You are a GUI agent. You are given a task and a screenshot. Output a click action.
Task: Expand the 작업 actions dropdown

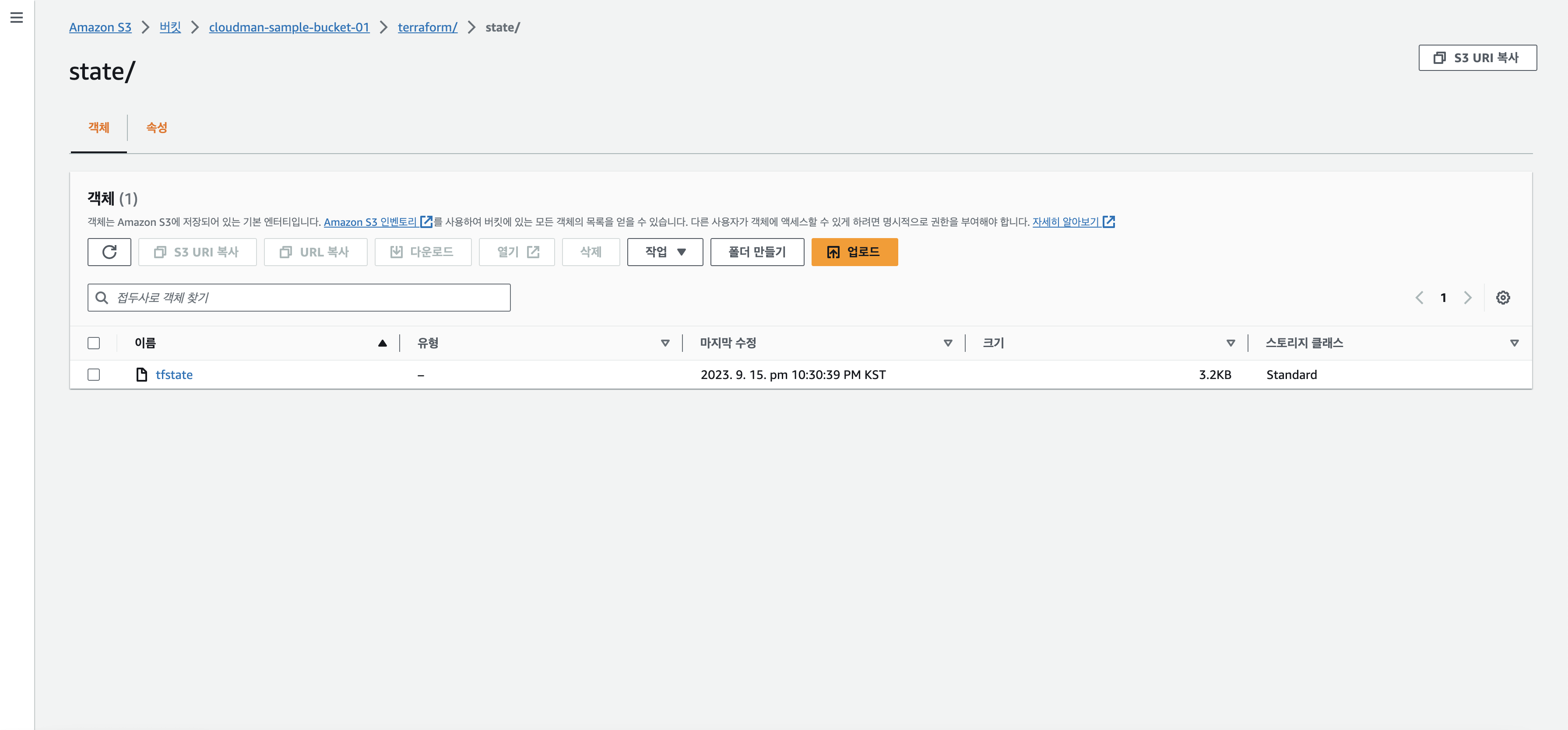point(664,252)
